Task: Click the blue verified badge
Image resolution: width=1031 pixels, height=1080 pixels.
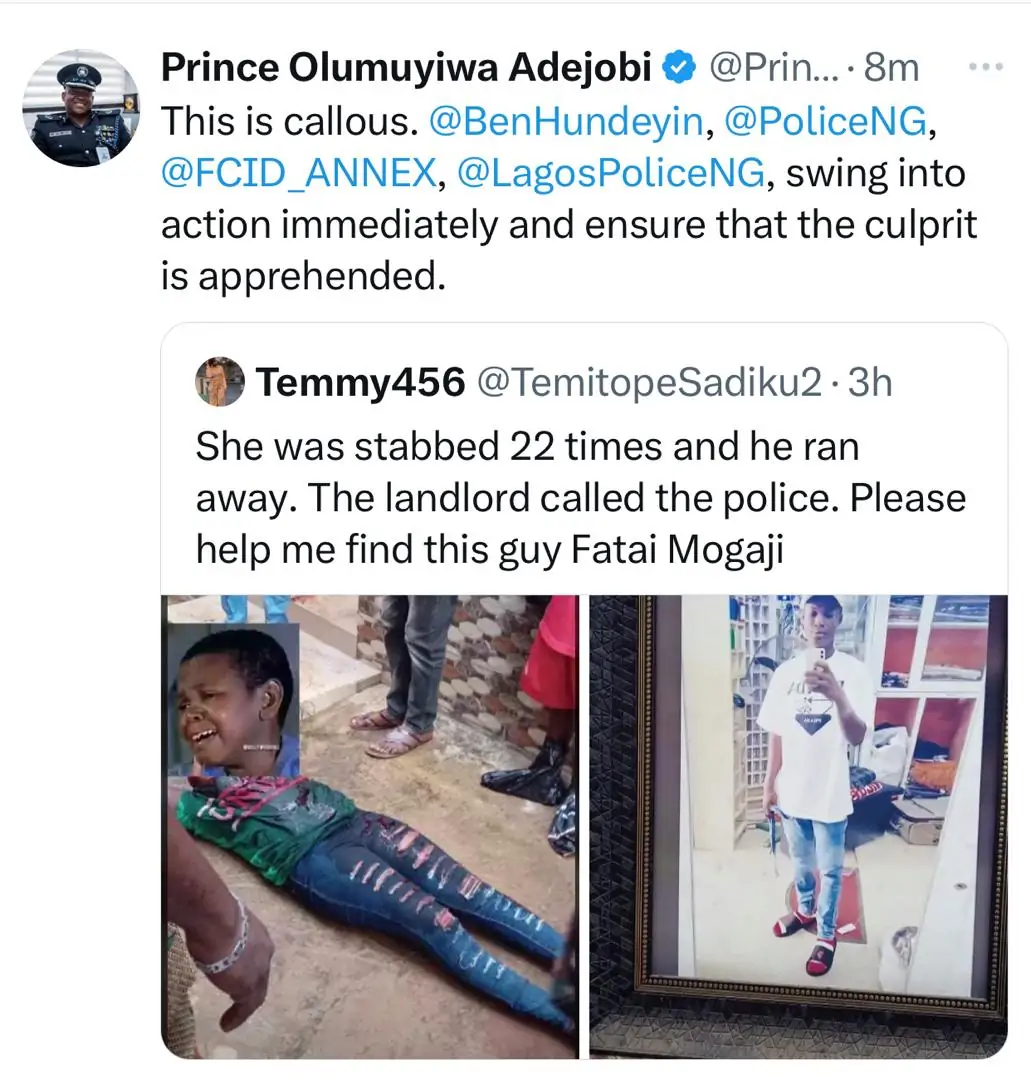Action: (680, 69)
